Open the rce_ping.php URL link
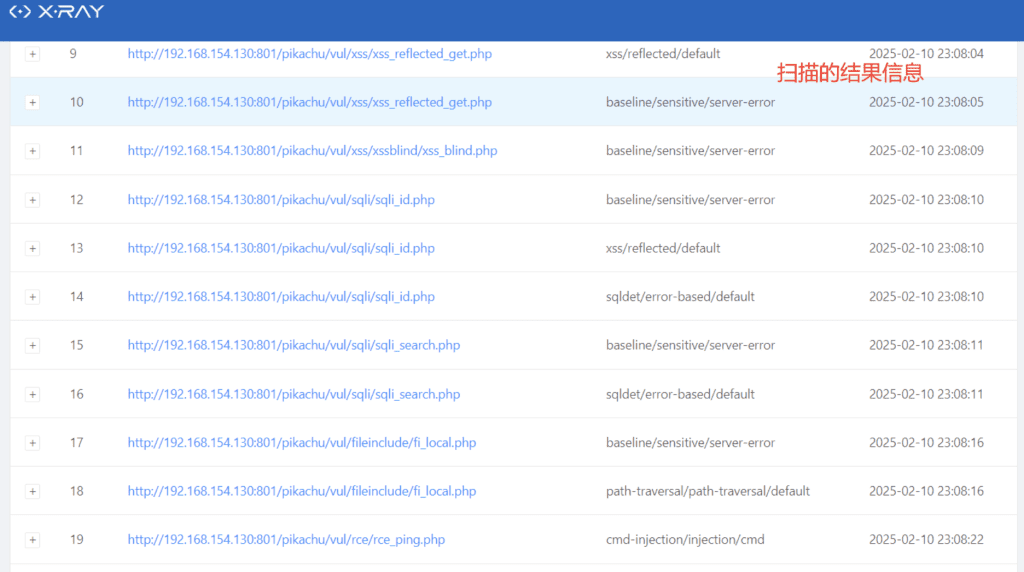Image resolution: width=1024 pixels, height=572 pixels. pos(286,539)
